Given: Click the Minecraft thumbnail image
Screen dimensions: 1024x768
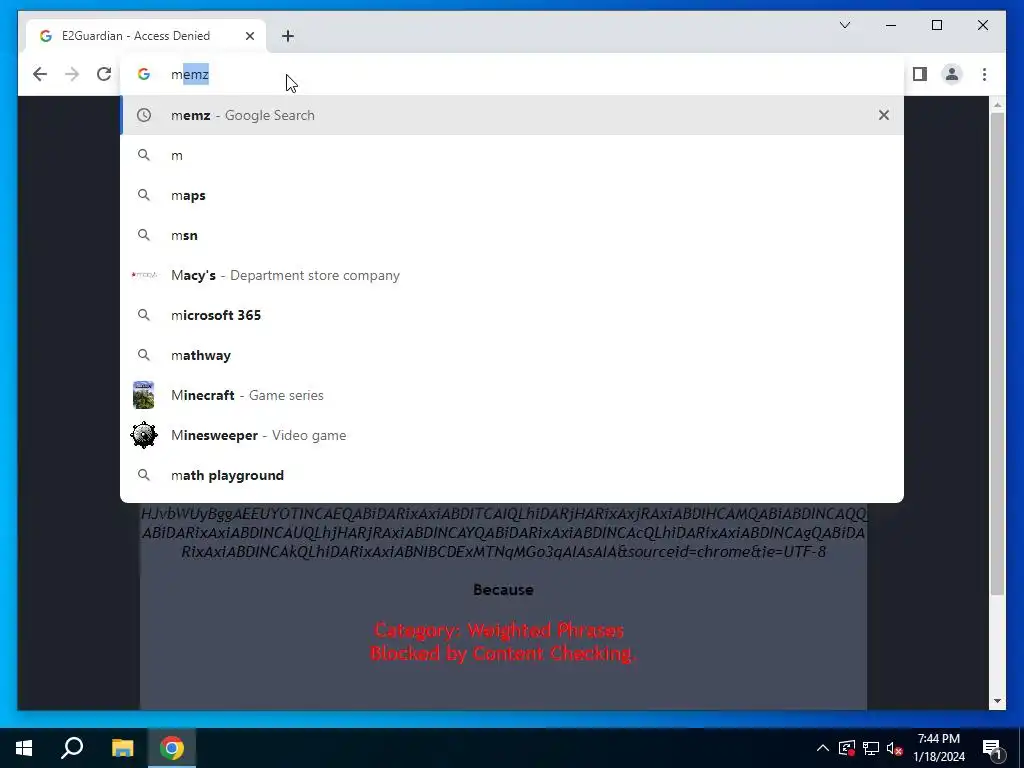Looking at the screenshot, I should pyautogui.click(x=144, y=395).
